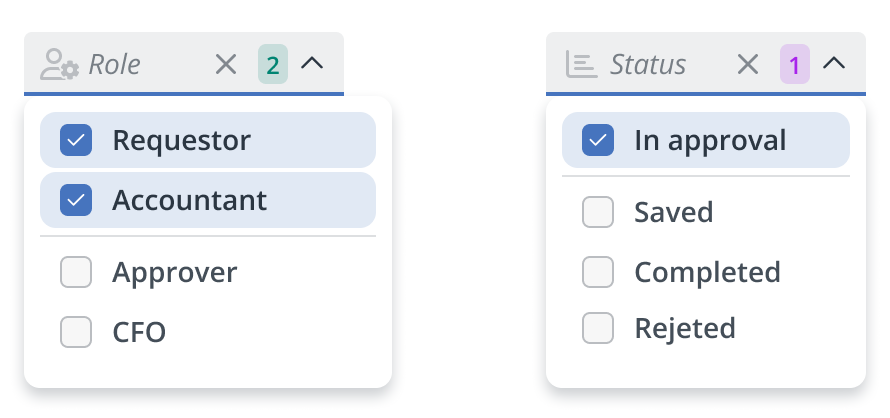Click the green Role count badge
The height and width of the screenshot is (418, 890).
coord(272,65)
